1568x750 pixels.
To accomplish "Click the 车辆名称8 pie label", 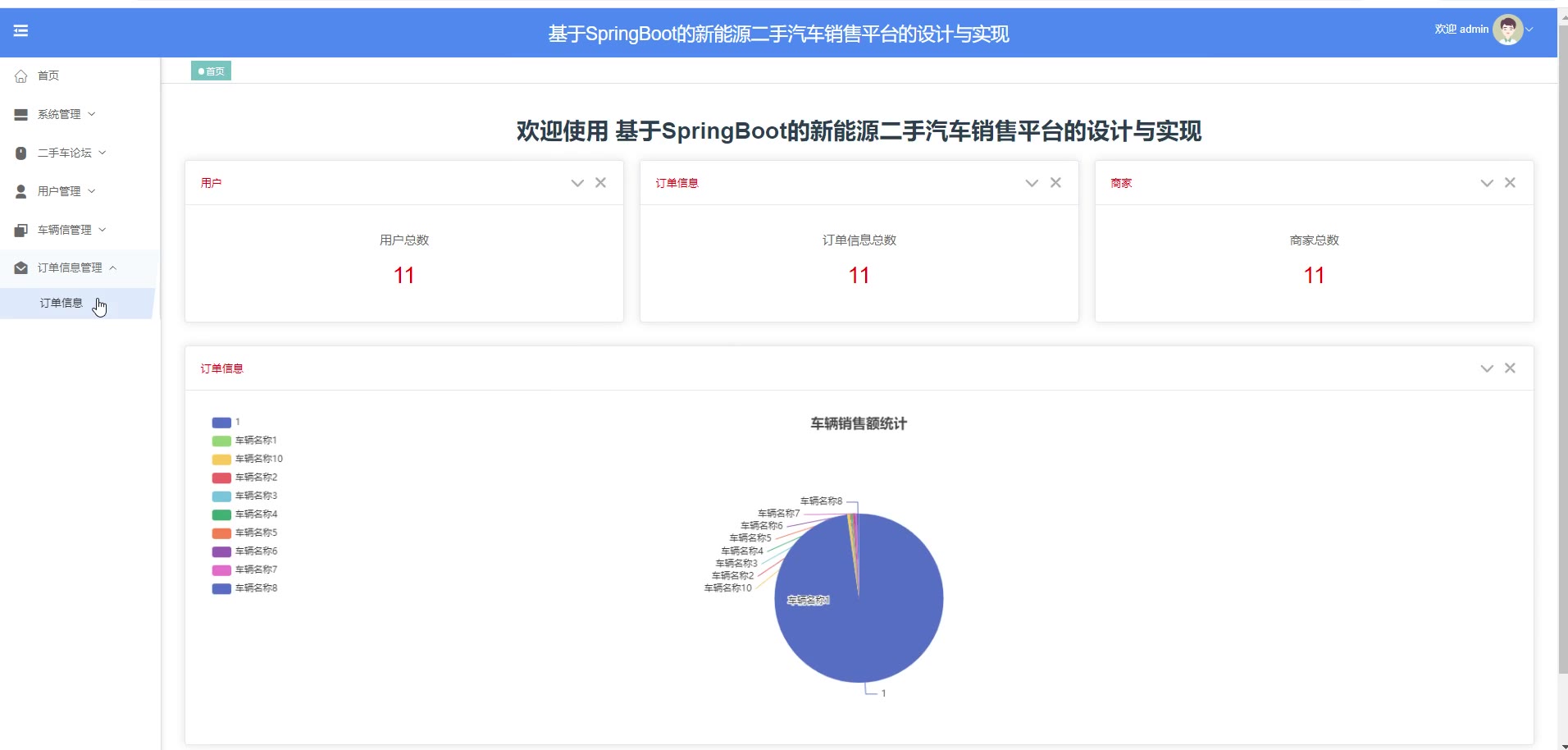I will [x=821, y=501].
